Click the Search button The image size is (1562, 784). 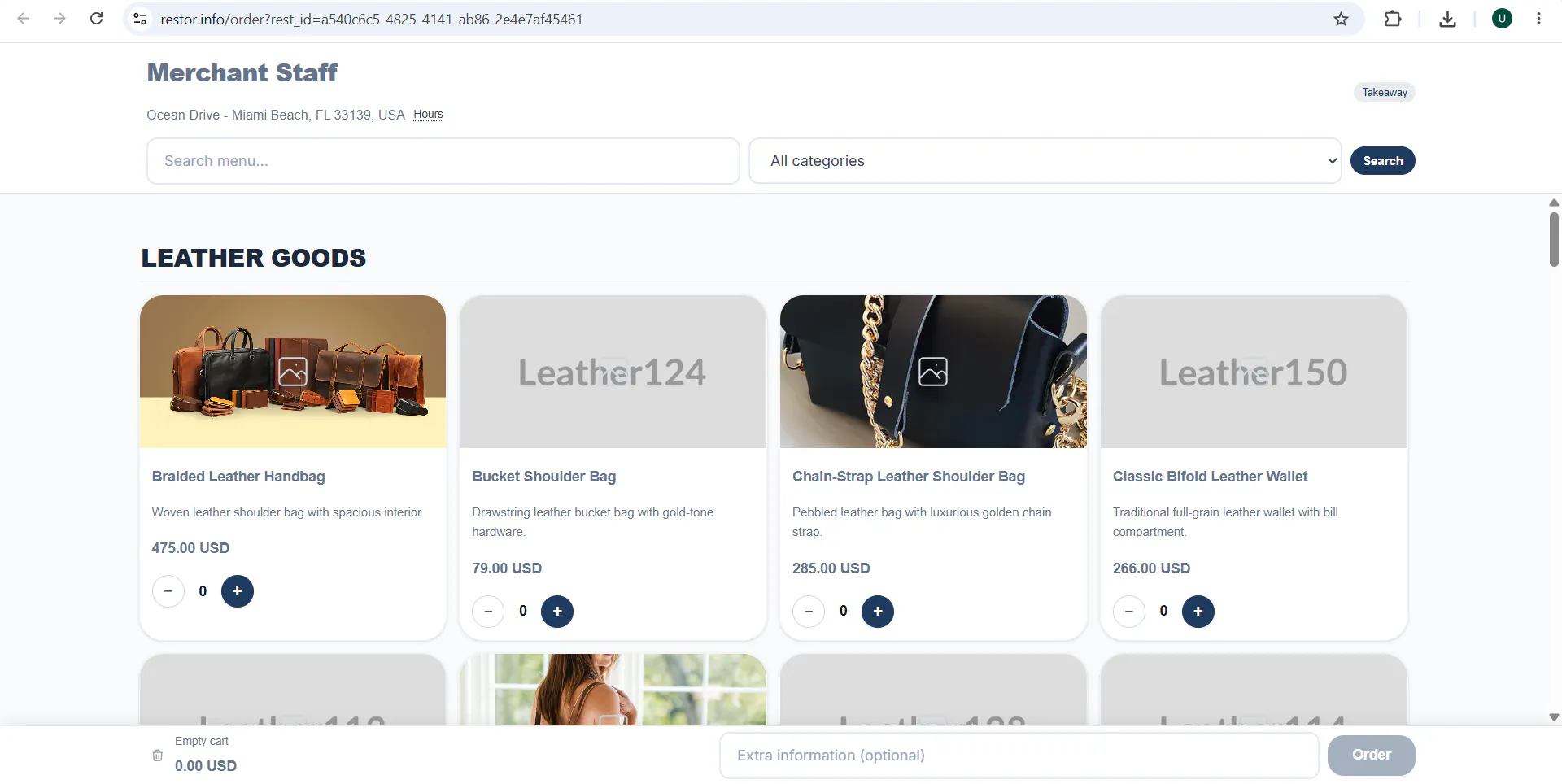point(1383,161)
